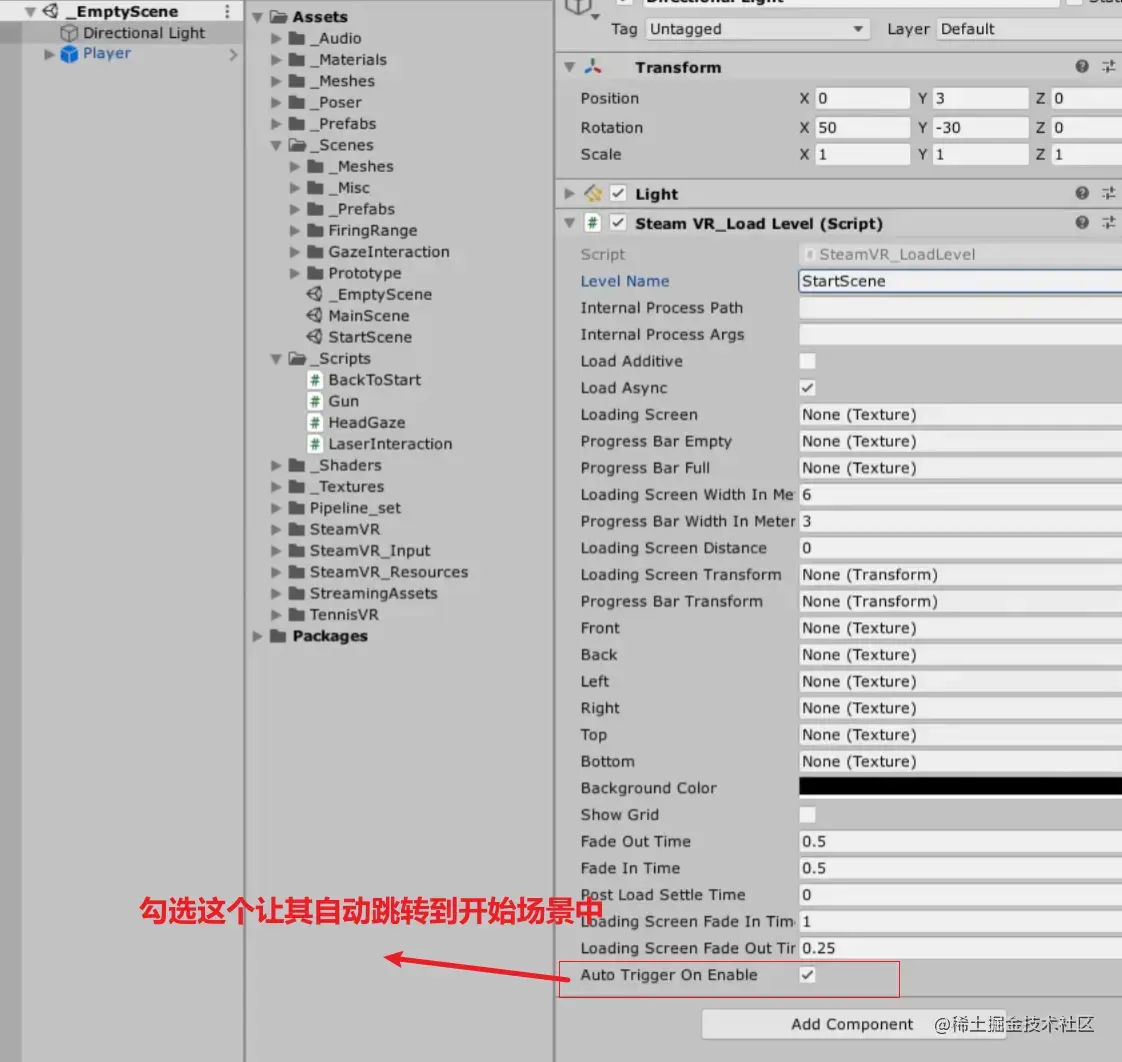The image size is (1122, 1062).
Task: Collapse the Assets root folder
Action: click(x=258, y=16)
